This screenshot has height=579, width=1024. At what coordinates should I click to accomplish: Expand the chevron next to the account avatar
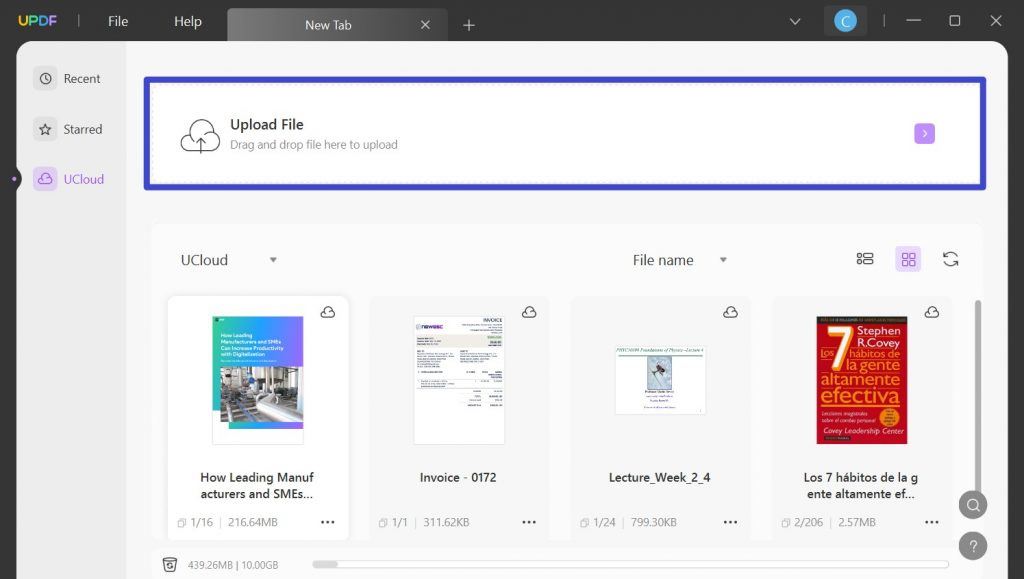[x=794, y=20]
